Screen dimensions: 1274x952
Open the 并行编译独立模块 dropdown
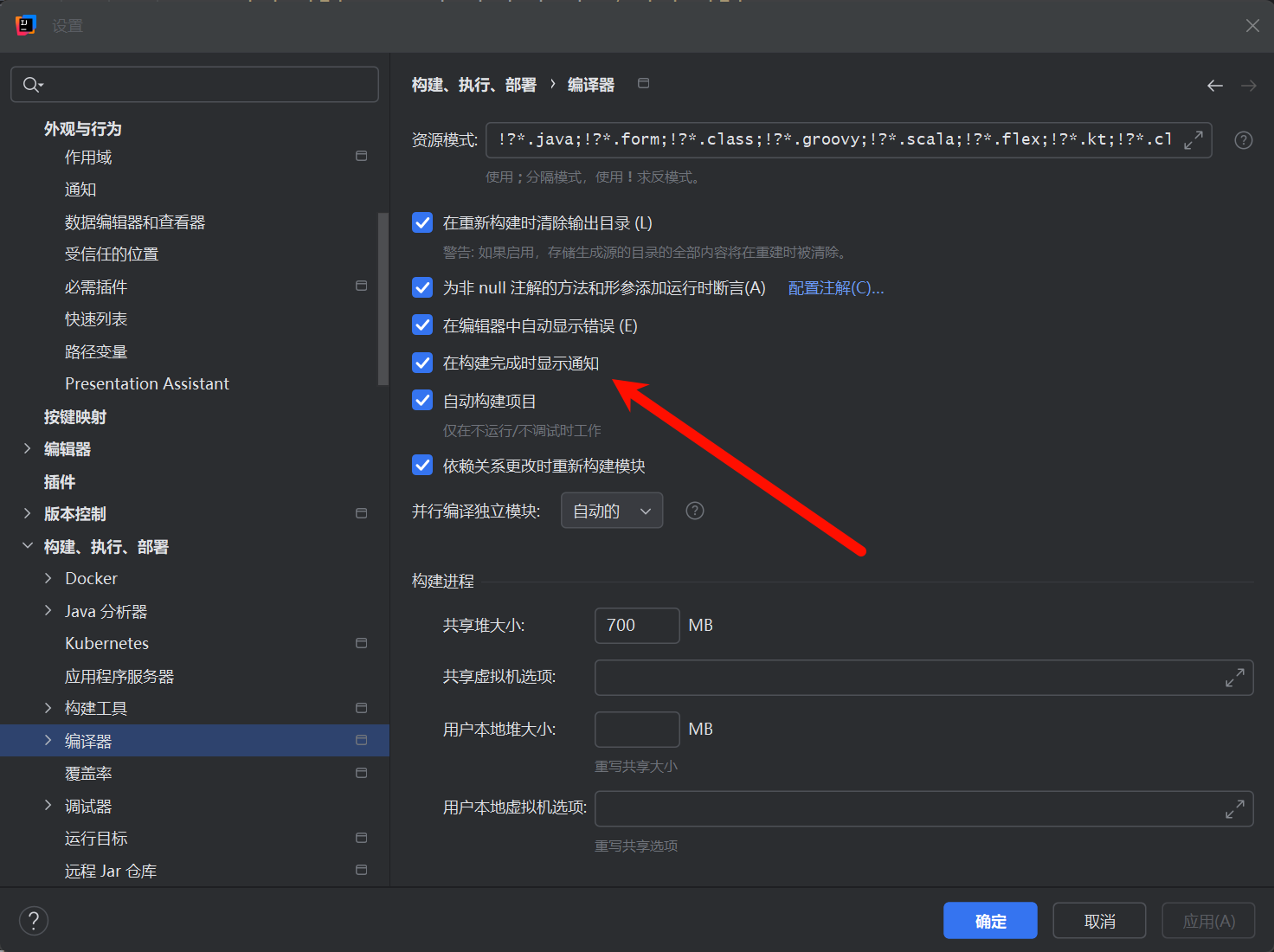click(611, 510)
